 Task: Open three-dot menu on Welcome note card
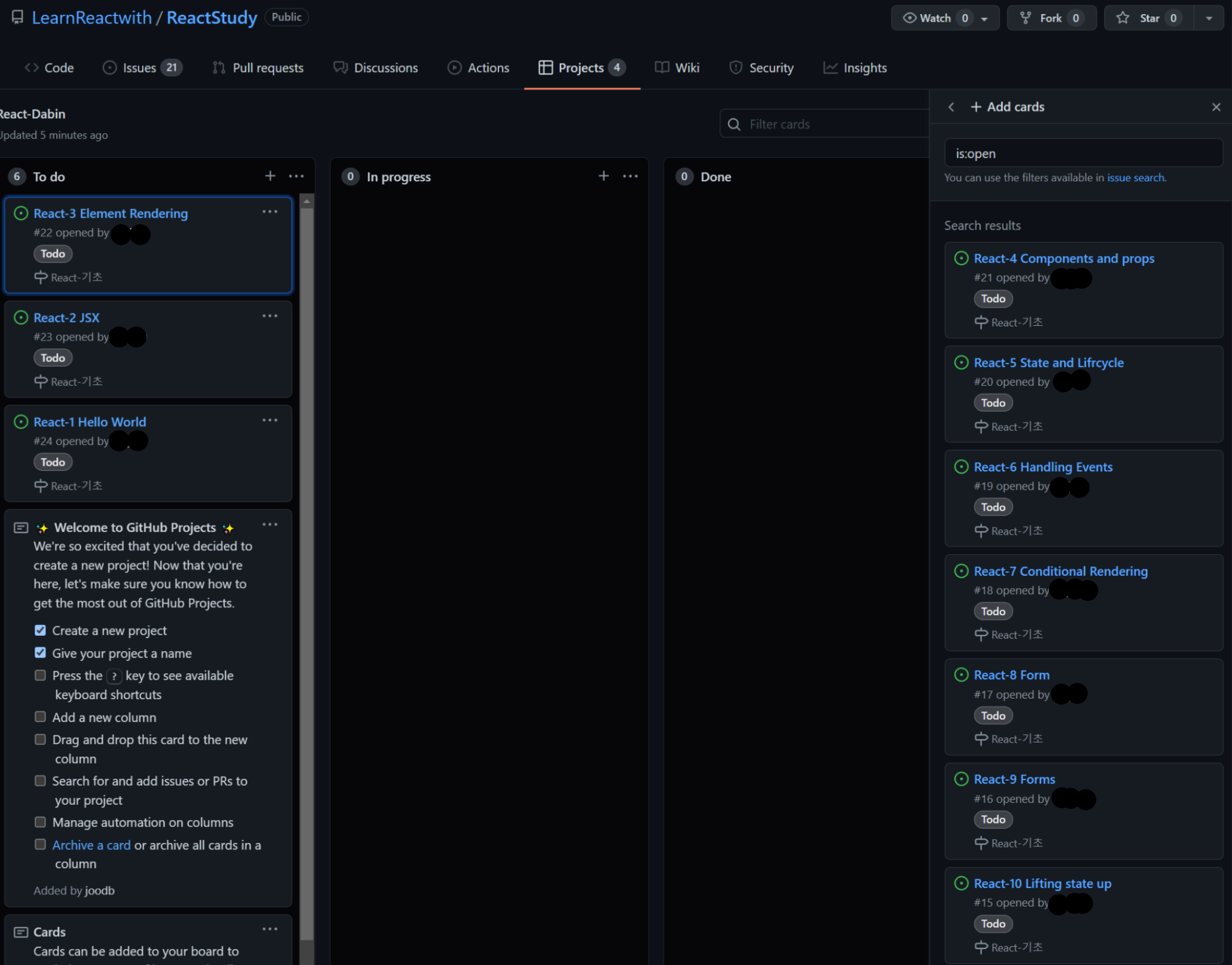tap(270, 525)
